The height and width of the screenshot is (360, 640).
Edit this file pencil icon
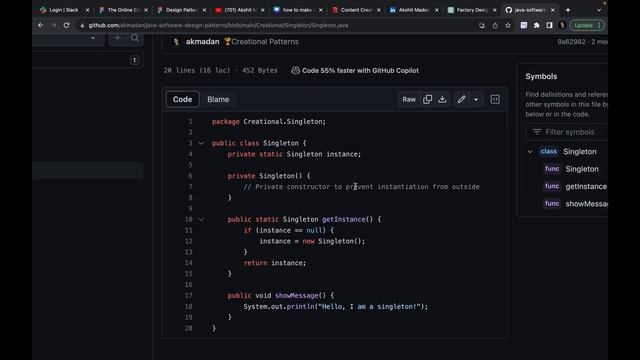click(x=461, y=99)
